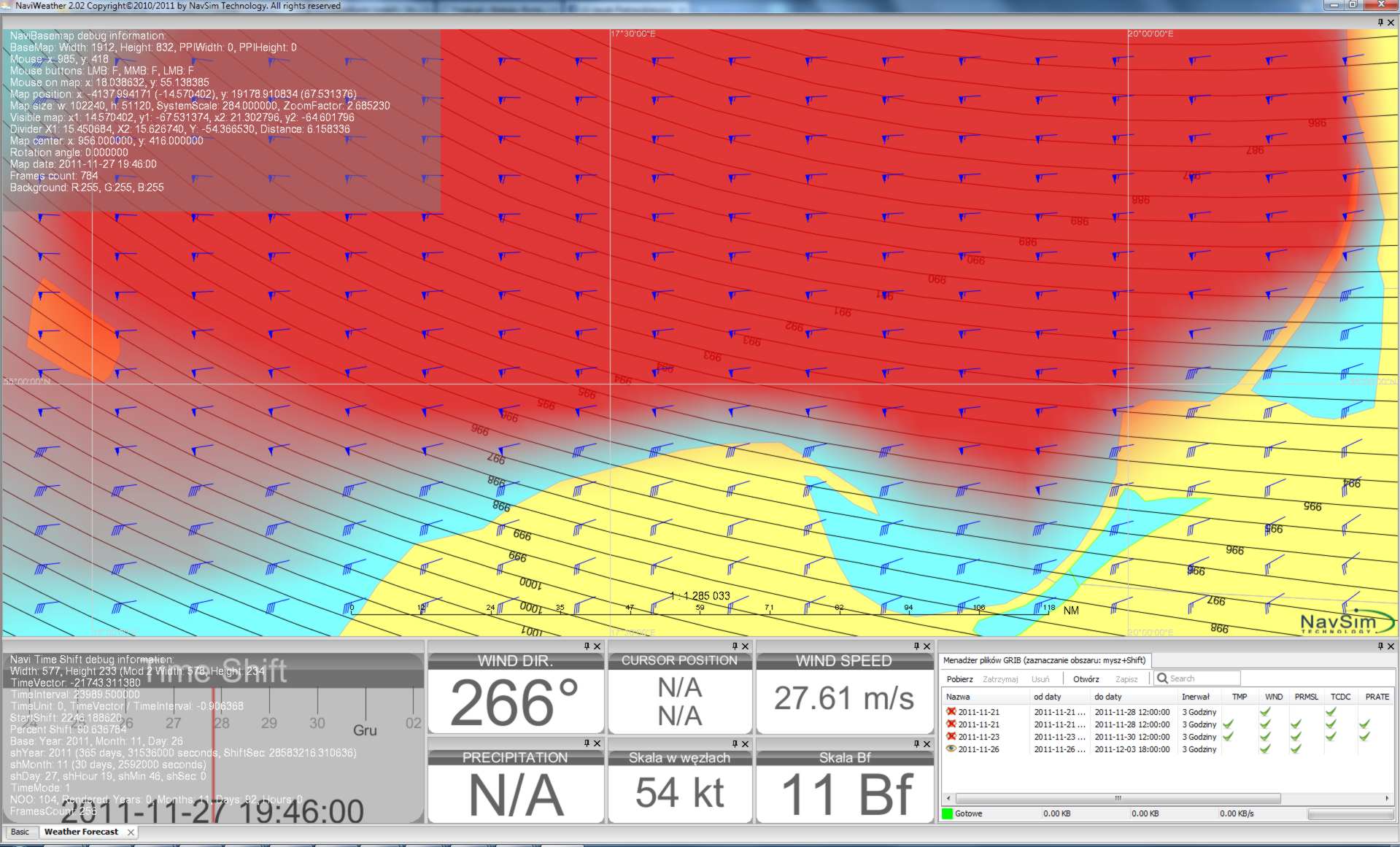
Task: Click green Gotowe status indicator square
Action: (947, 813)
